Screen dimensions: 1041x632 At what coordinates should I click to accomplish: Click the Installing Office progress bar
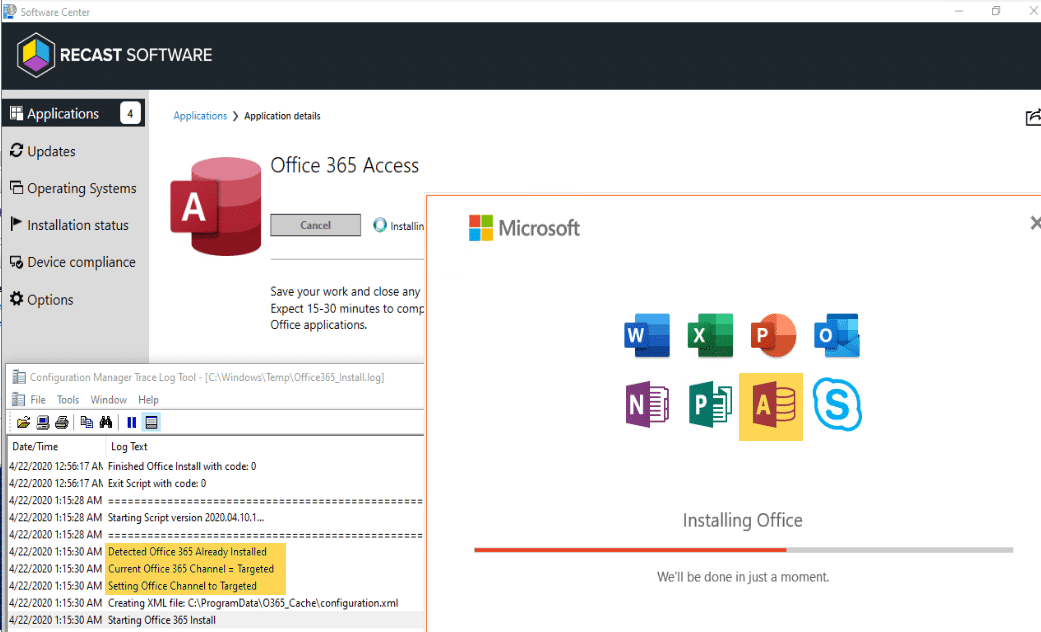[x=742, y=549]
